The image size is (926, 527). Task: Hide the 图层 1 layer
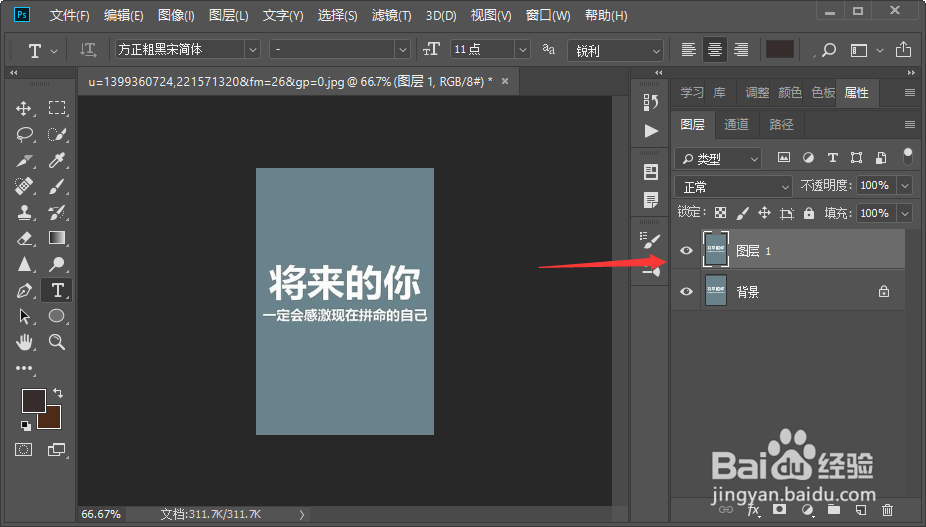click(x=686, y=251)
